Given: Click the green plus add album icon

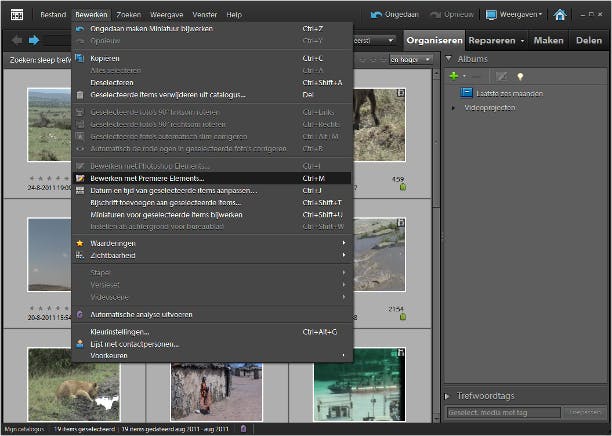Looking at the screenshot, I should [453, 75].
